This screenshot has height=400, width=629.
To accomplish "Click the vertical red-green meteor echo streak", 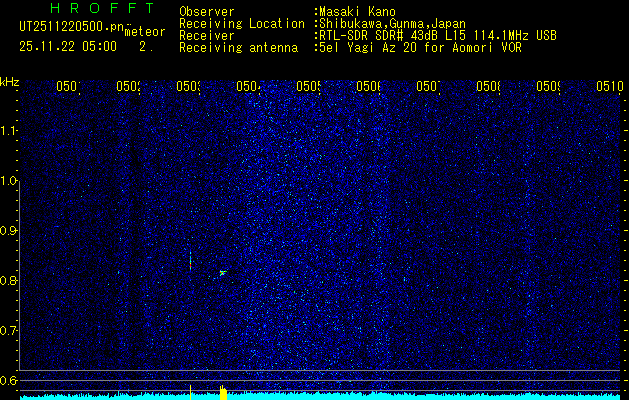I will coord(190,261).
